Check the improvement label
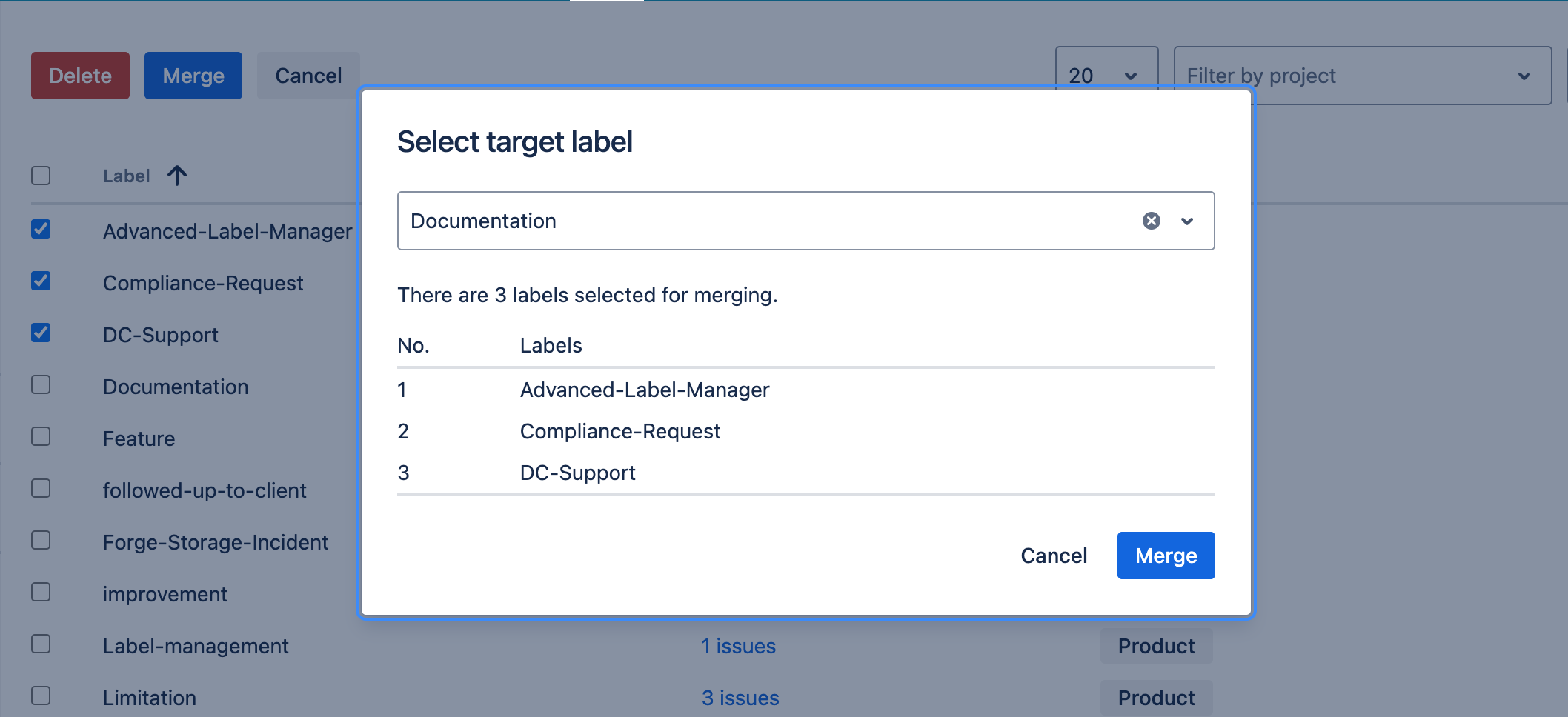This screenshot has height=717, width=1568. [x=41, y=593]
